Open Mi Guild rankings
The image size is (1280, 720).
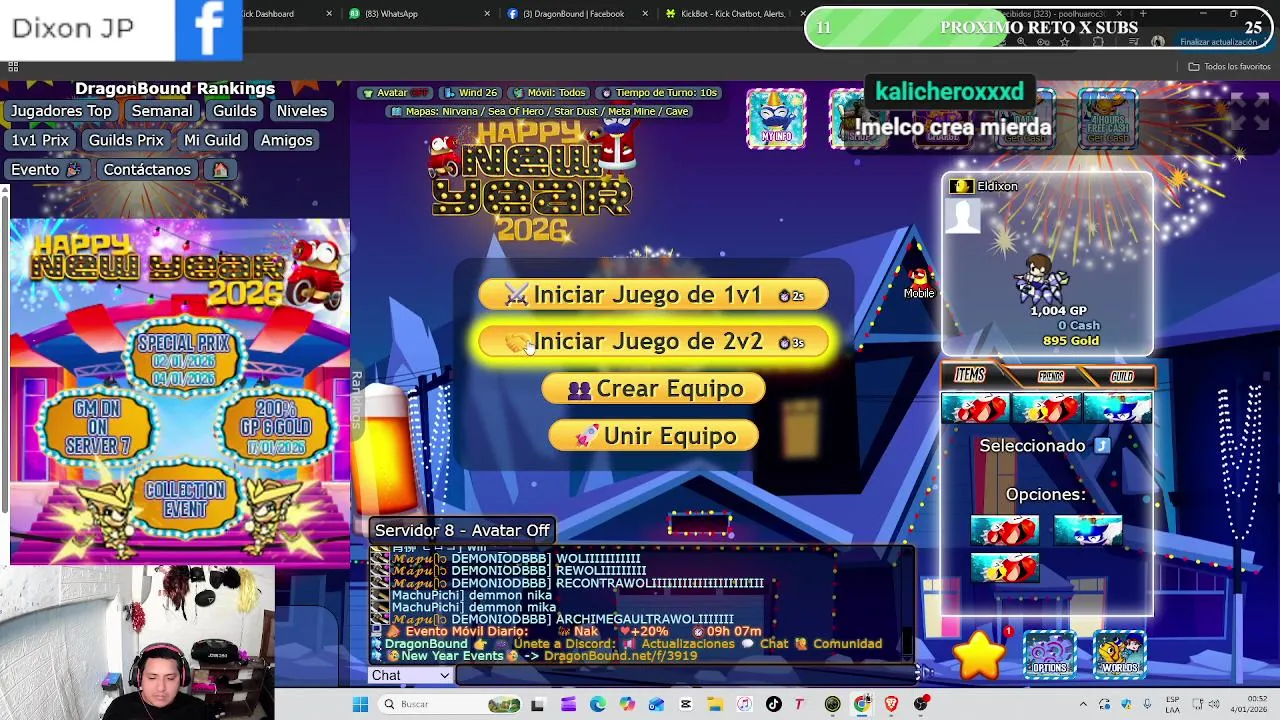tap(212, 140)
